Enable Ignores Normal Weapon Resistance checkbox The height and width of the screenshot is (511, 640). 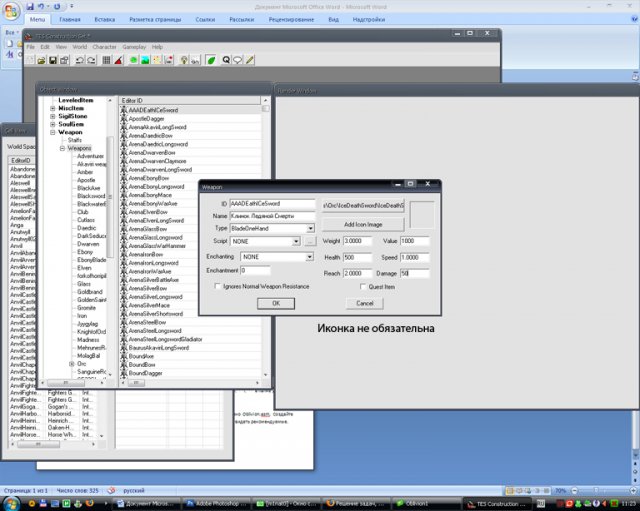tap(218, 287)
